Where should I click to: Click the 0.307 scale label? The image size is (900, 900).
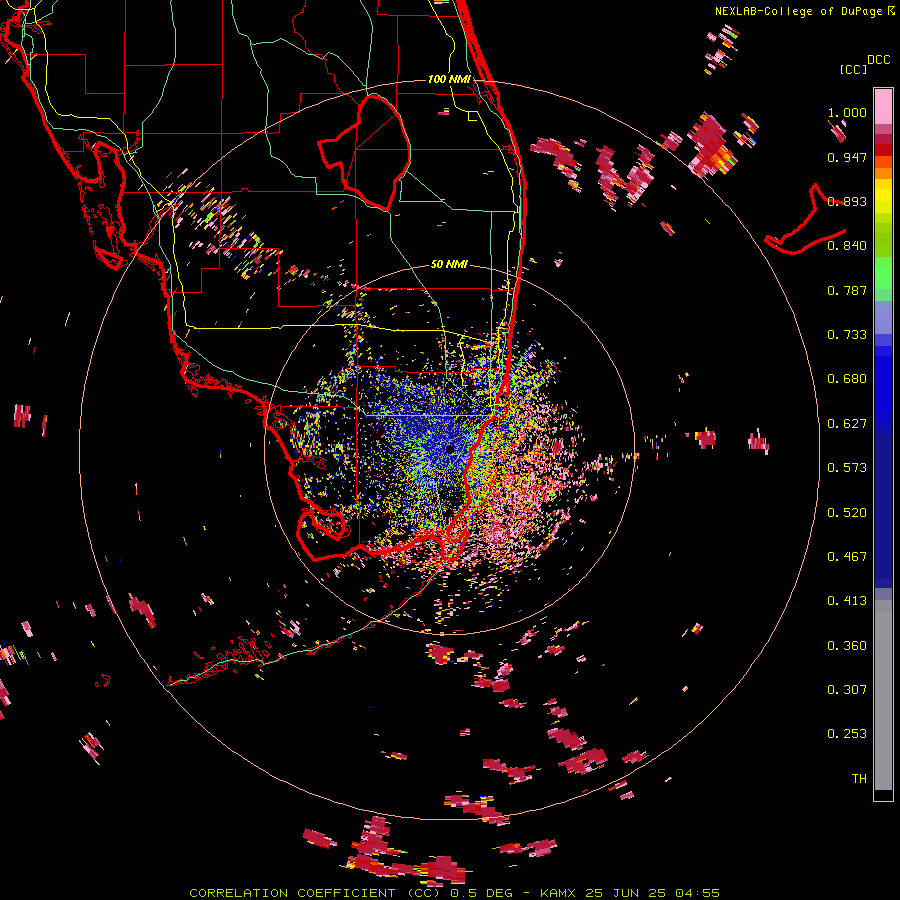point(847,690)
